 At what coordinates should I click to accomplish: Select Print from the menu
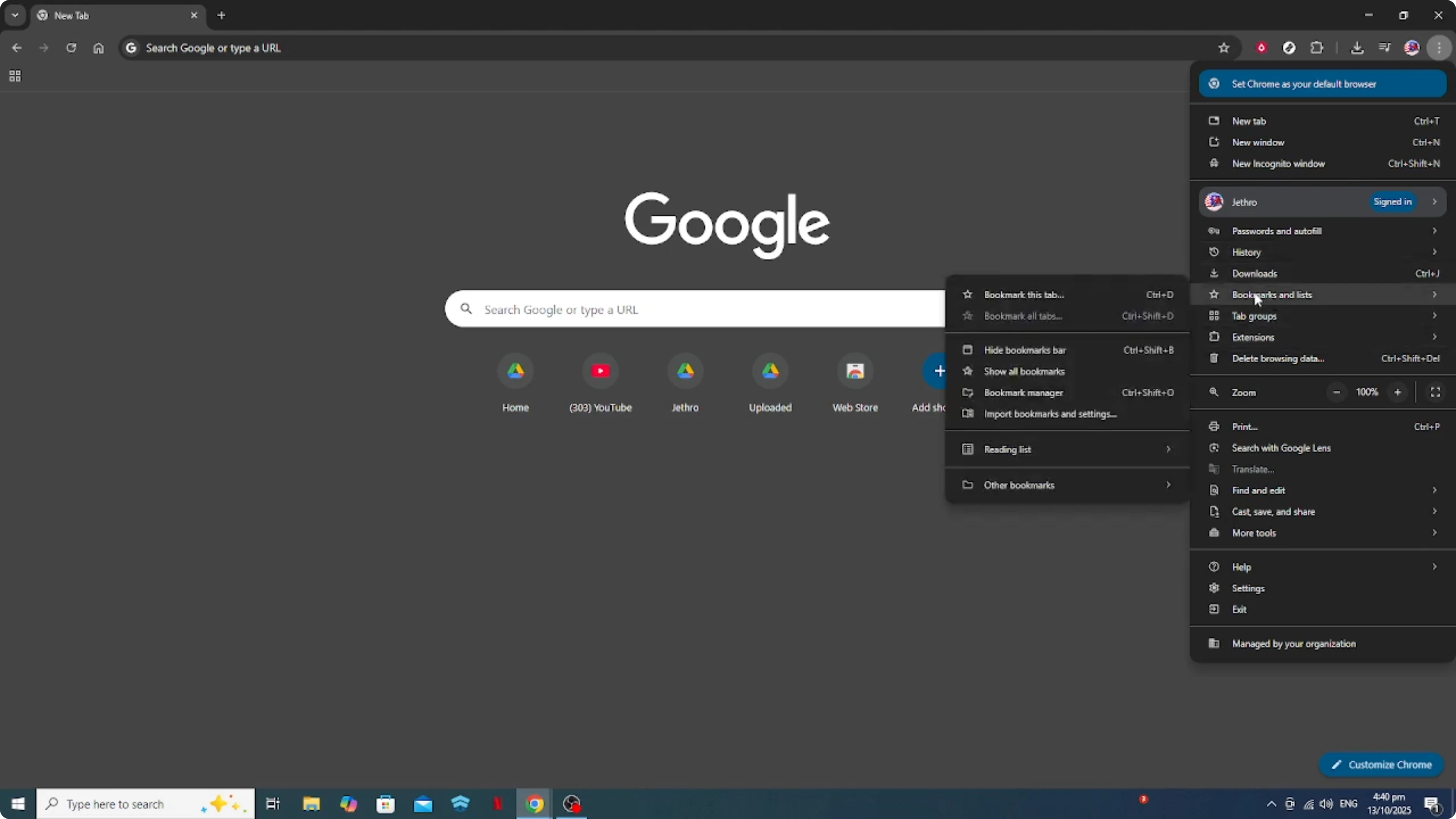(1323, 427)
